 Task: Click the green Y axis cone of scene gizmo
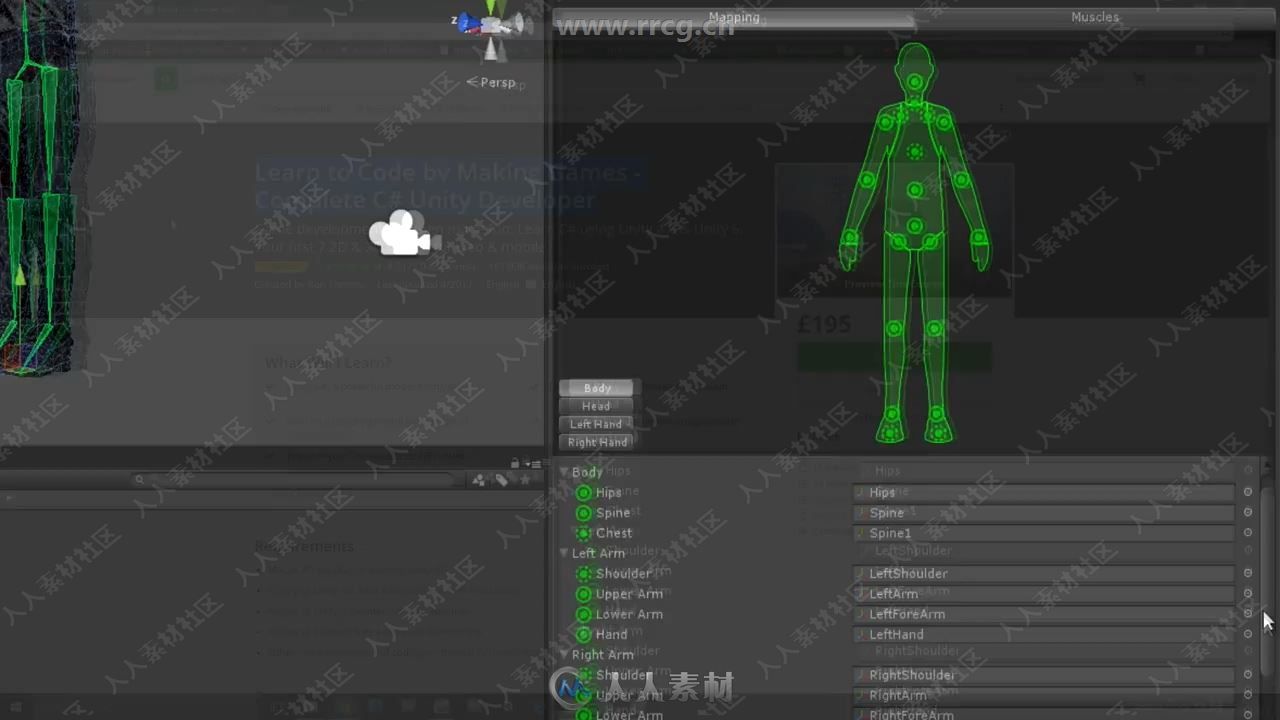492,7
